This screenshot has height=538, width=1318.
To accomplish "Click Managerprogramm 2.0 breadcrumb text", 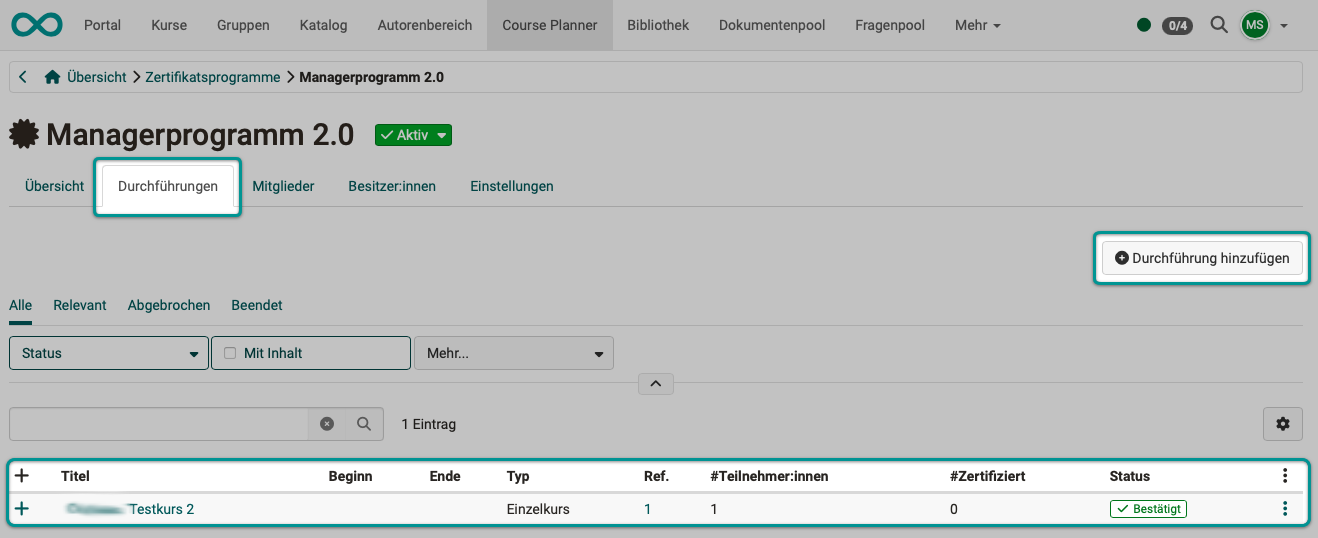I will click(372, 77).
